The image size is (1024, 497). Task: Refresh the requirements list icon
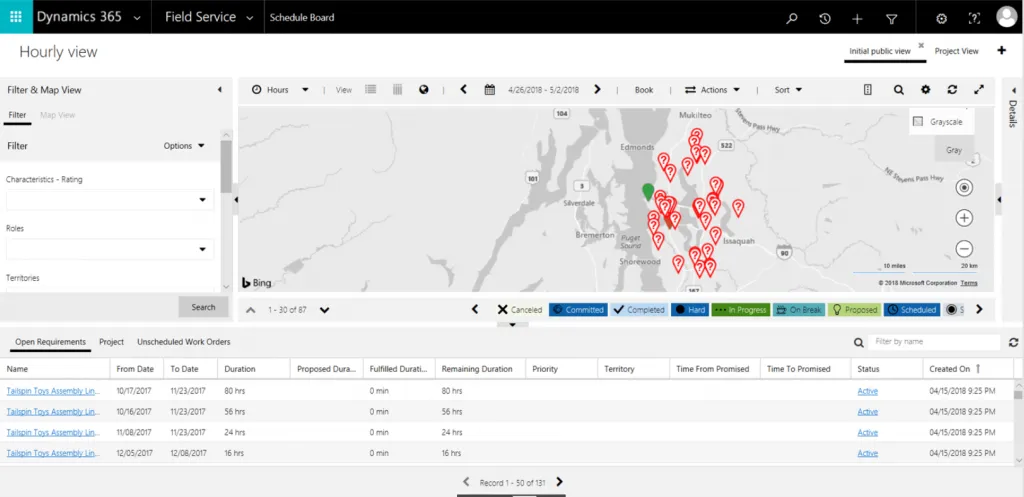point(1014,342)
